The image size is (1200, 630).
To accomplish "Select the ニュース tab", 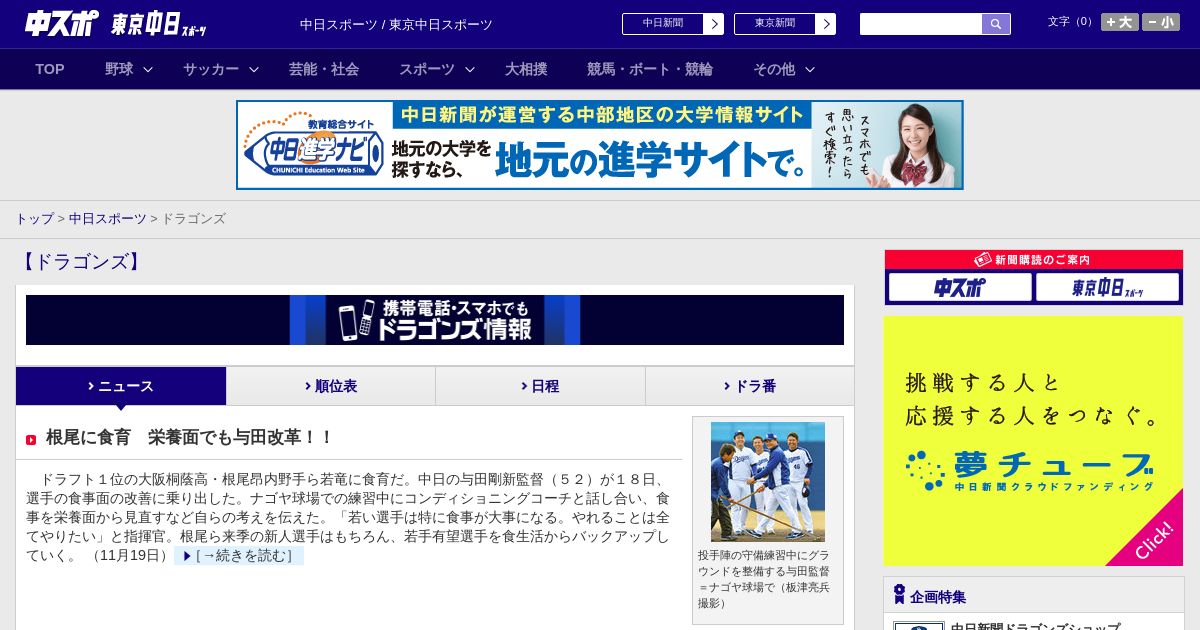I will coord(121,386).
